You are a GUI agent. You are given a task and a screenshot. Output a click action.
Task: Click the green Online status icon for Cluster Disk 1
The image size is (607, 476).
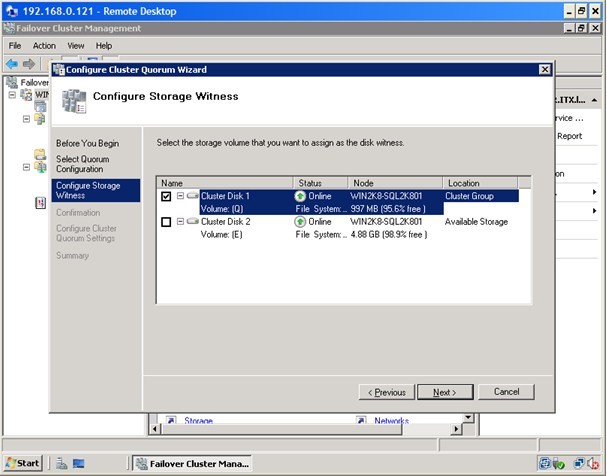[300, 196]
